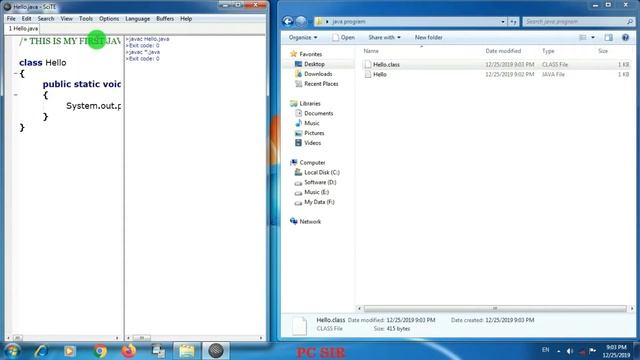
Task: Click the SciTE editor horizontal scrollbar
Action: (x=63, y=338)
